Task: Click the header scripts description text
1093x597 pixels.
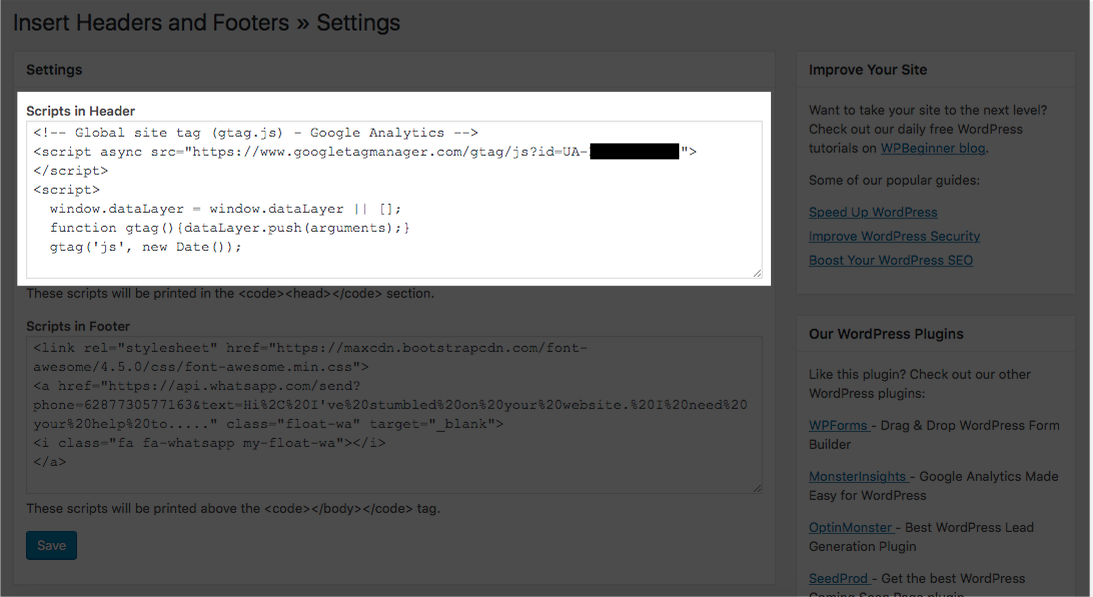Action: 230,294
